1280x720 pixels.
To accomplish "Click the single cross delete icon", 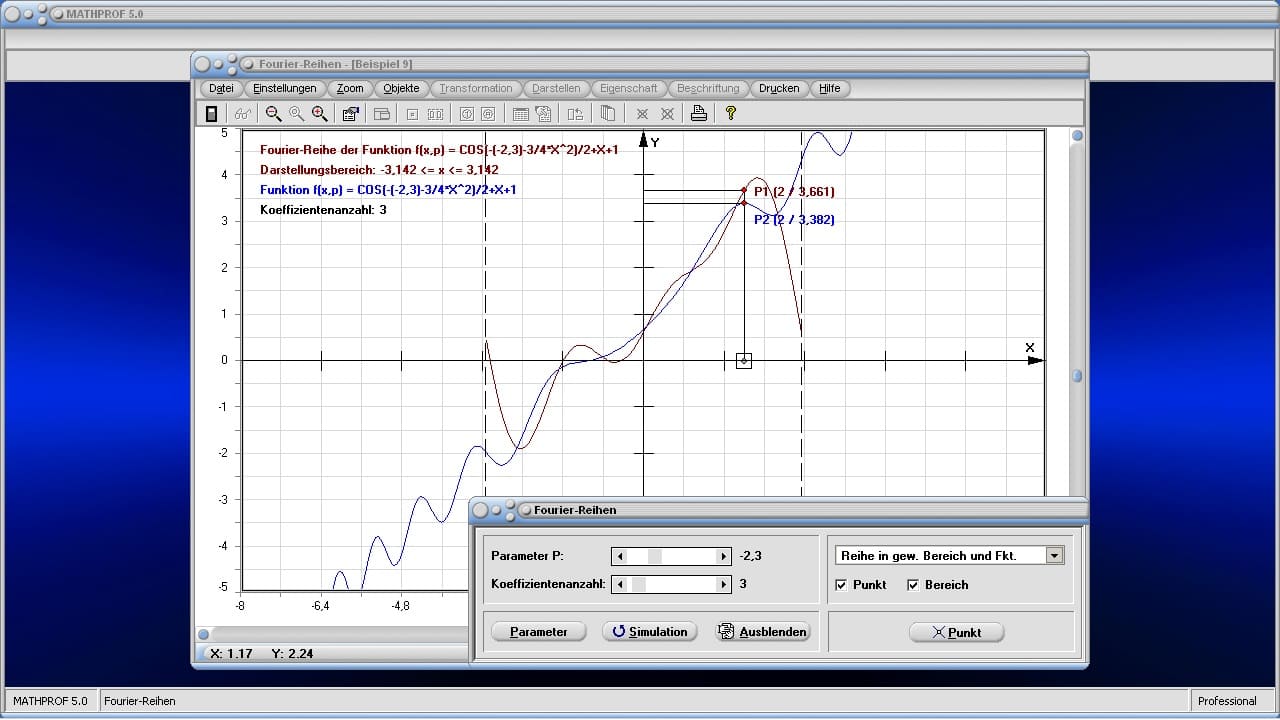I will [x=642, y=114].
